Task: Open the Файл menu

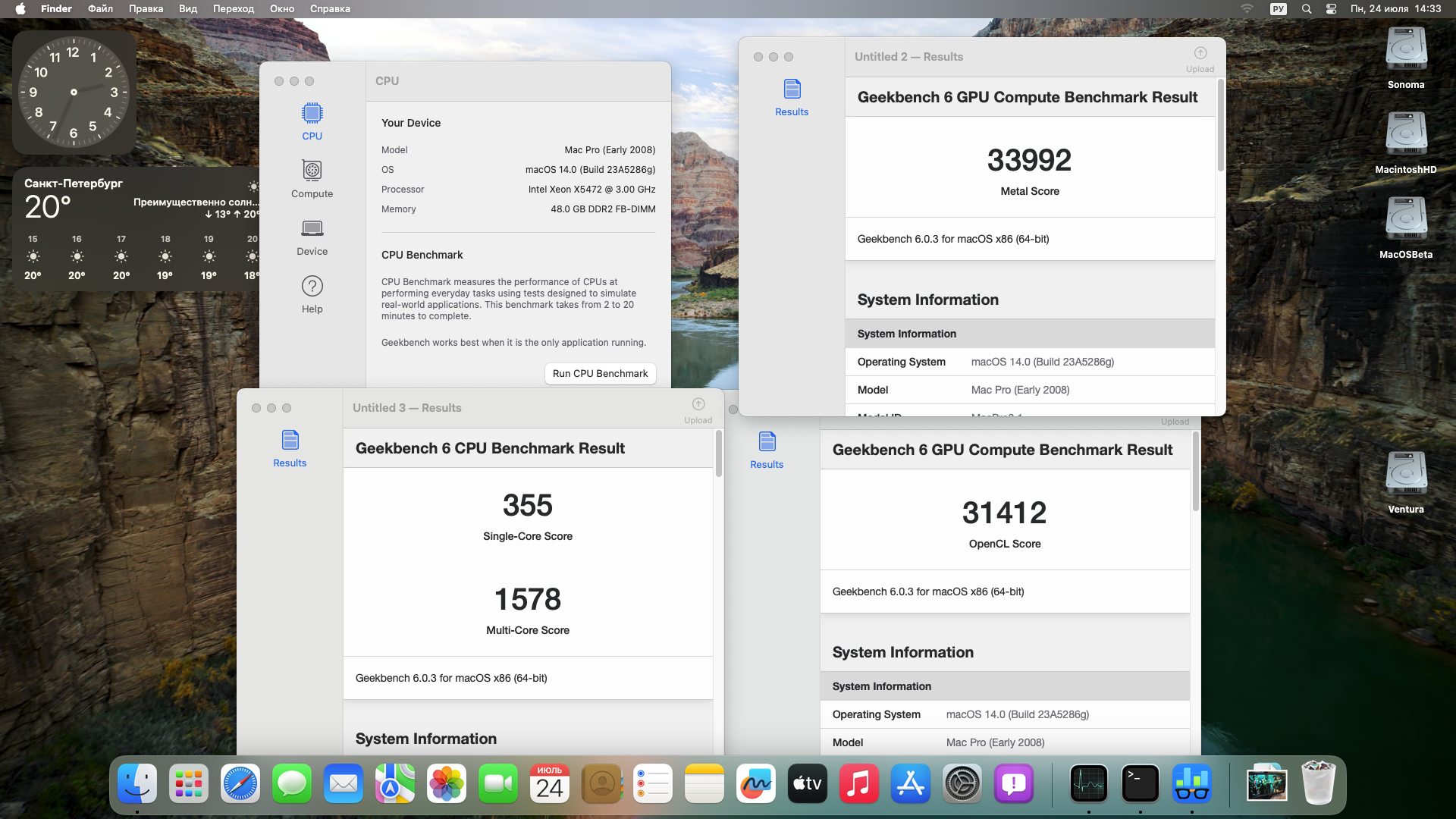Action: click(x=100, y=9)
